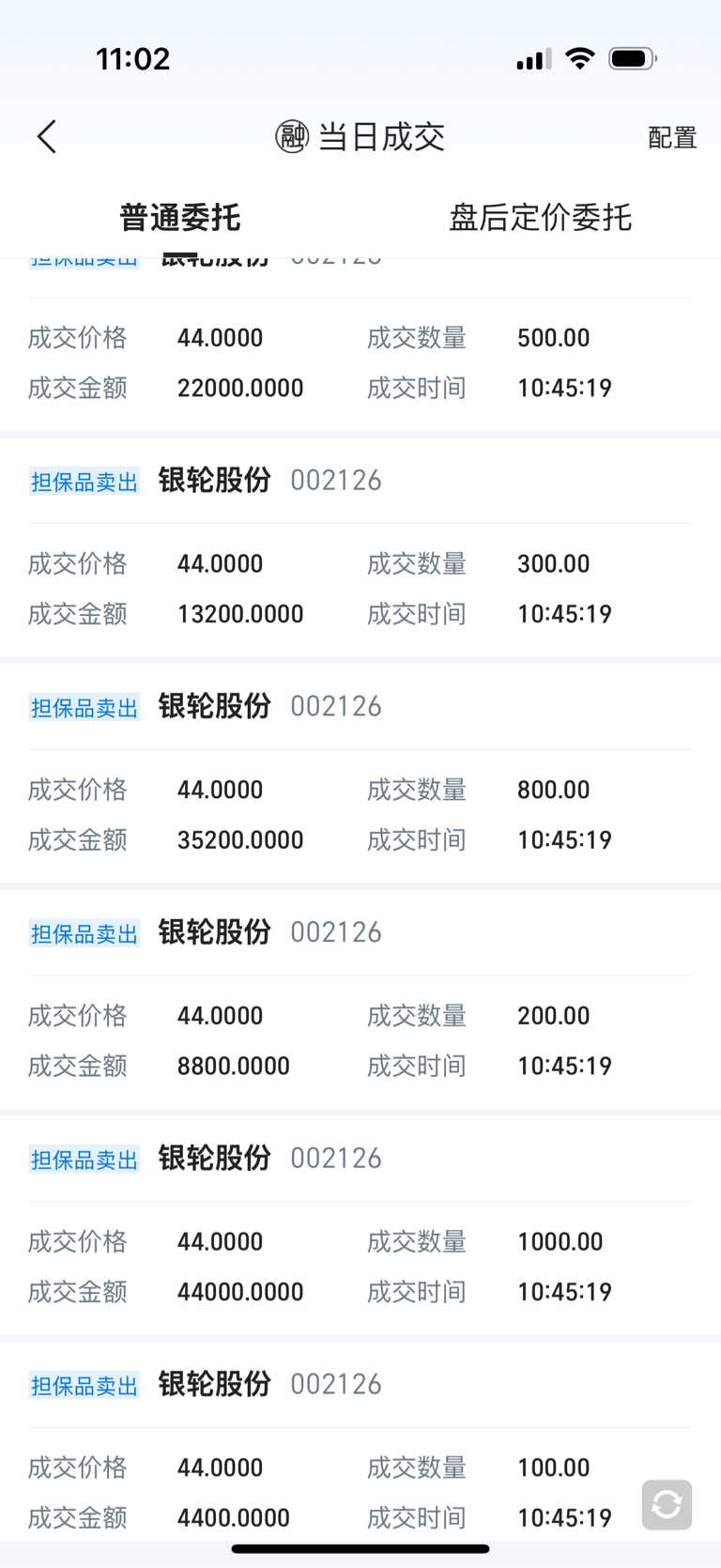This screenshot has width=721, height=1568.
Task: Tap the refresh icon button
Action: [x=667, y=1504]
